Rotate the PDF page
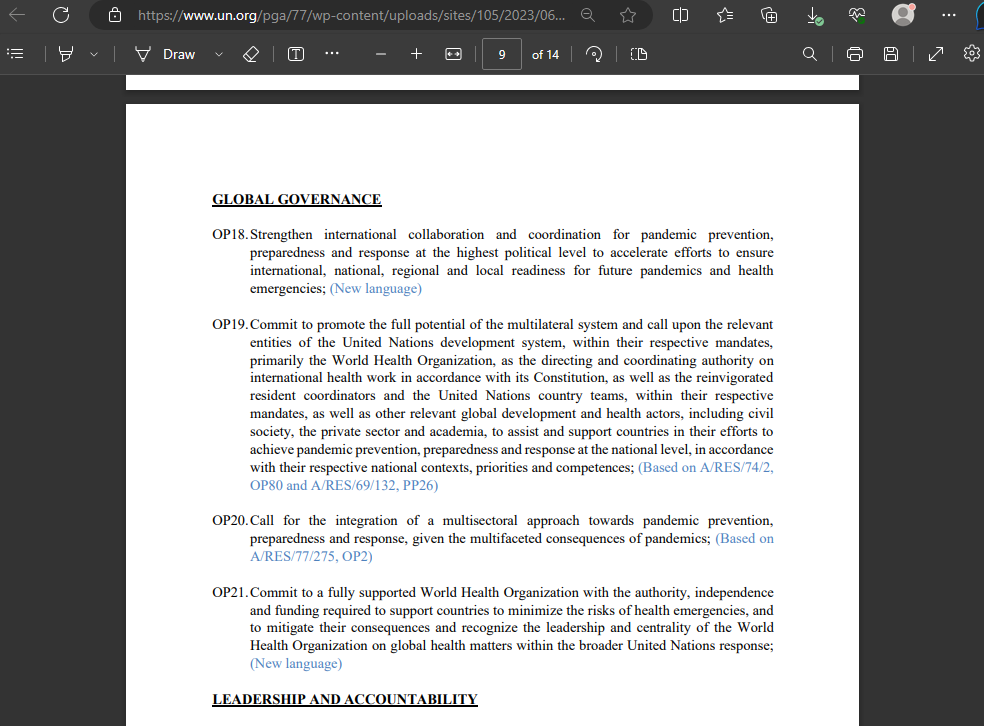This screenshot has width=984, height=726. [x=594, y=55]
